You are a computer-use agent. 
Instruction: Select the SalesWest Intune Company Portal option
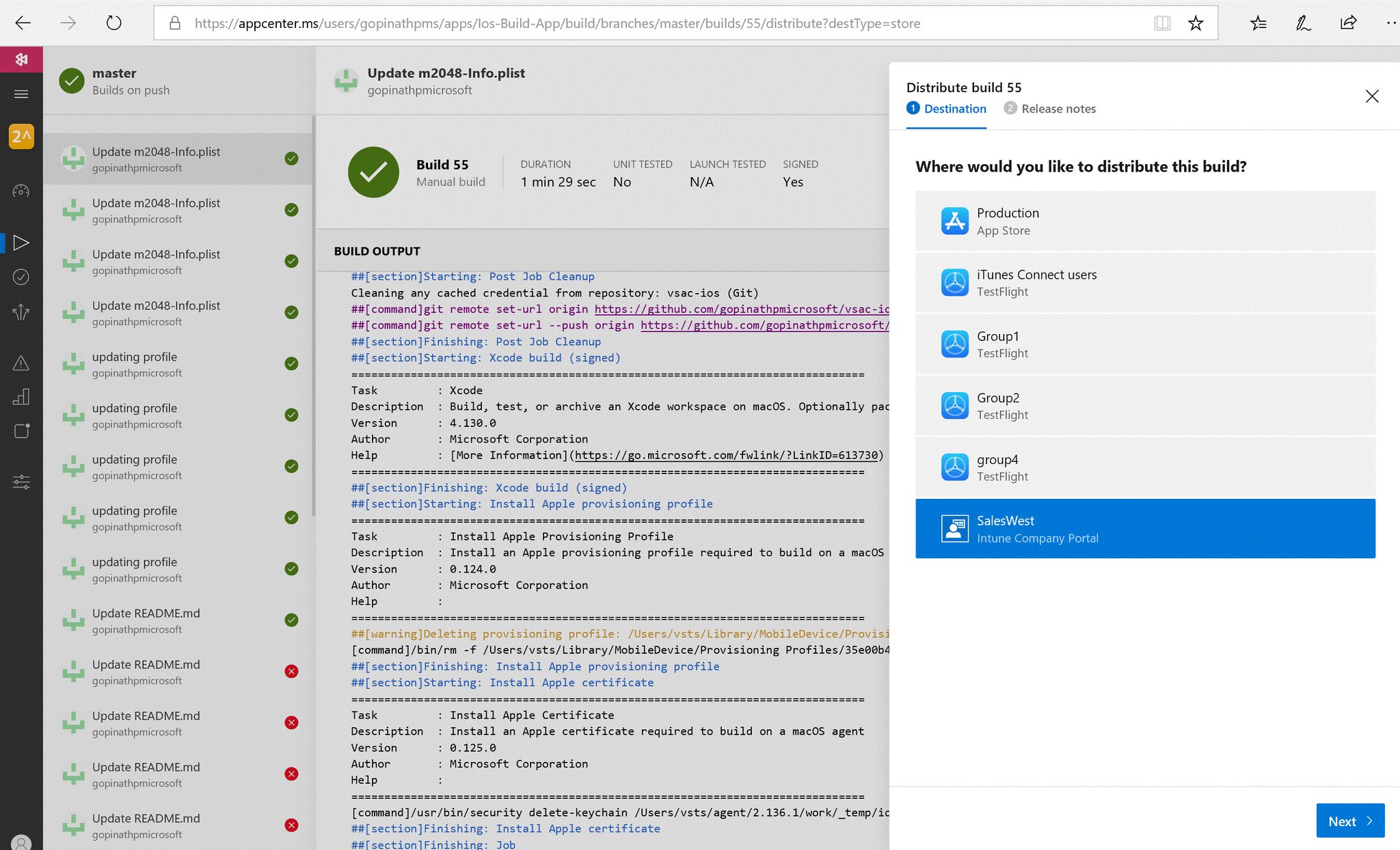click(x=1144, y=529)
